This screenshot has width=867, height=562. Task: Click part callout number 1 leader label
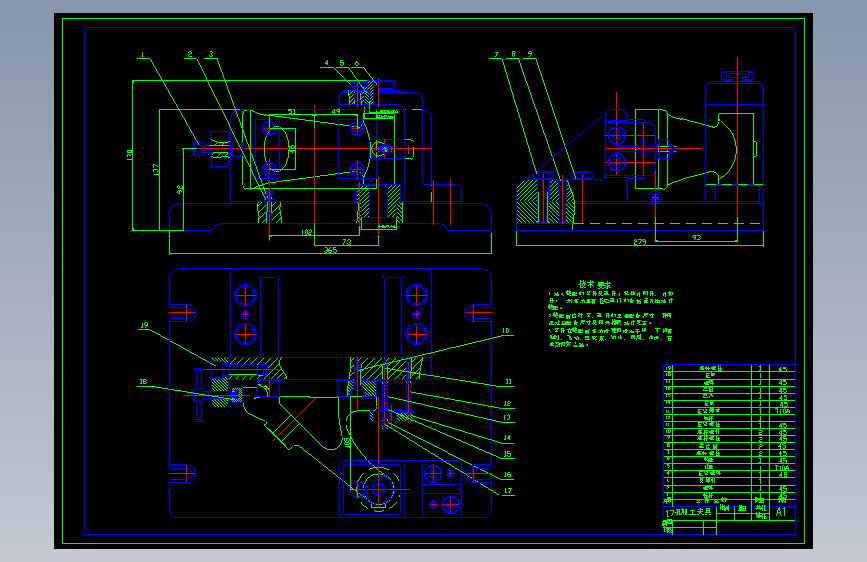(143, 55)
